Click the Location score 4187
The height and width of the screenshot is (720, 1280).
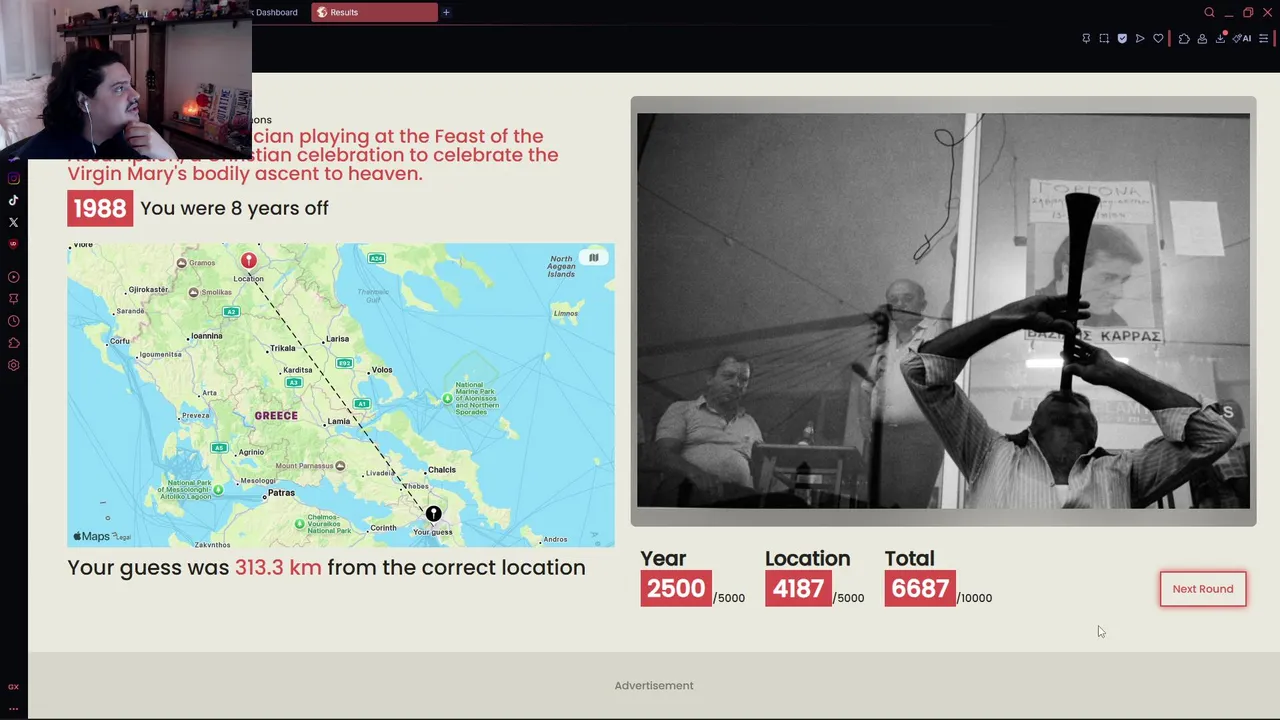coord(798,588)
